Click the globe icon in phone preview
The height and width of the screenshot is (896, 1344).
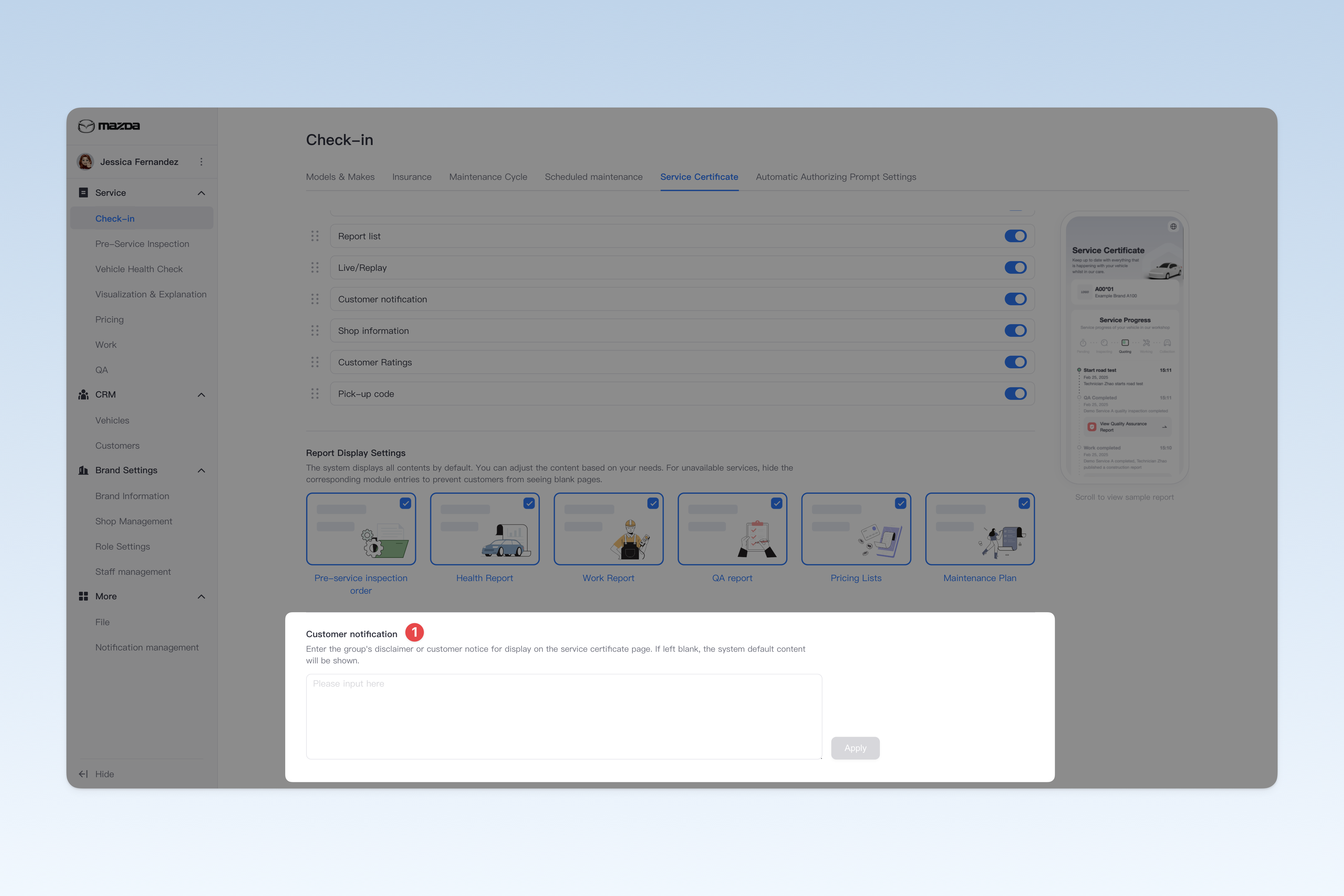coord(1173,226)
